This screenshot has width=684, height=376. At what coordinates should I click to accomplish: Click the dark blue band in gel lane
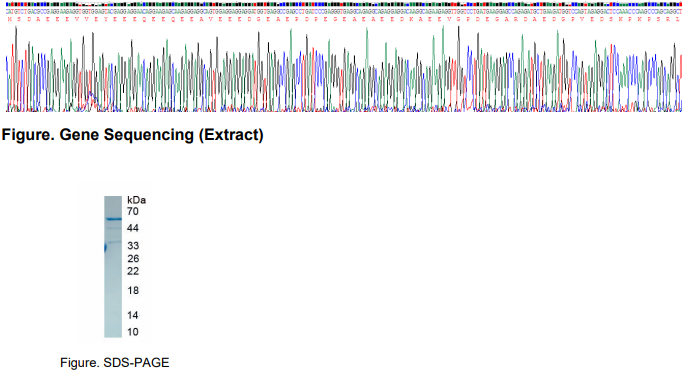(x=113, y=219)
